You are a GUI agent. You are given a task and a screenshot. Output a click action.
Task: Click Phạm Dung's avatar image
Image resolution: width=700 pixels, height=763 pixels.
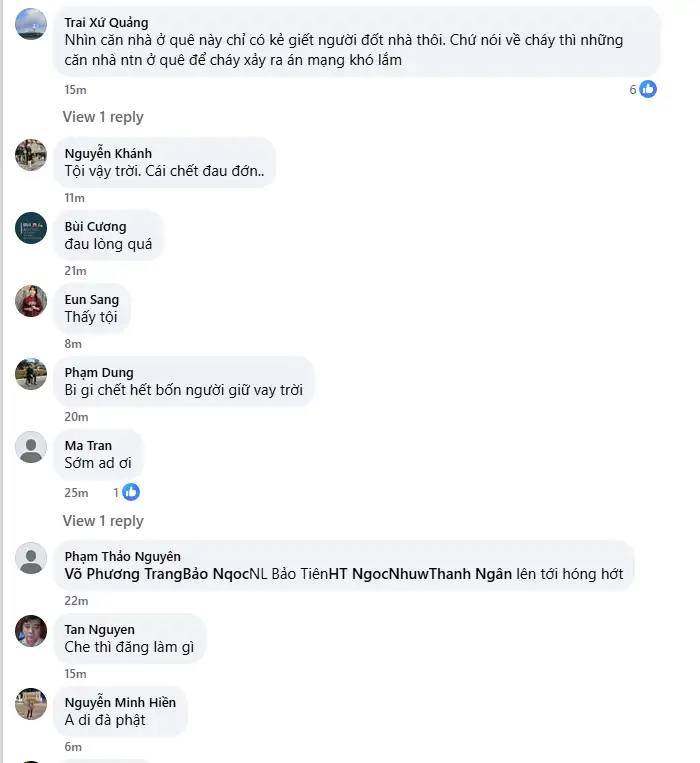coord(31,374)
